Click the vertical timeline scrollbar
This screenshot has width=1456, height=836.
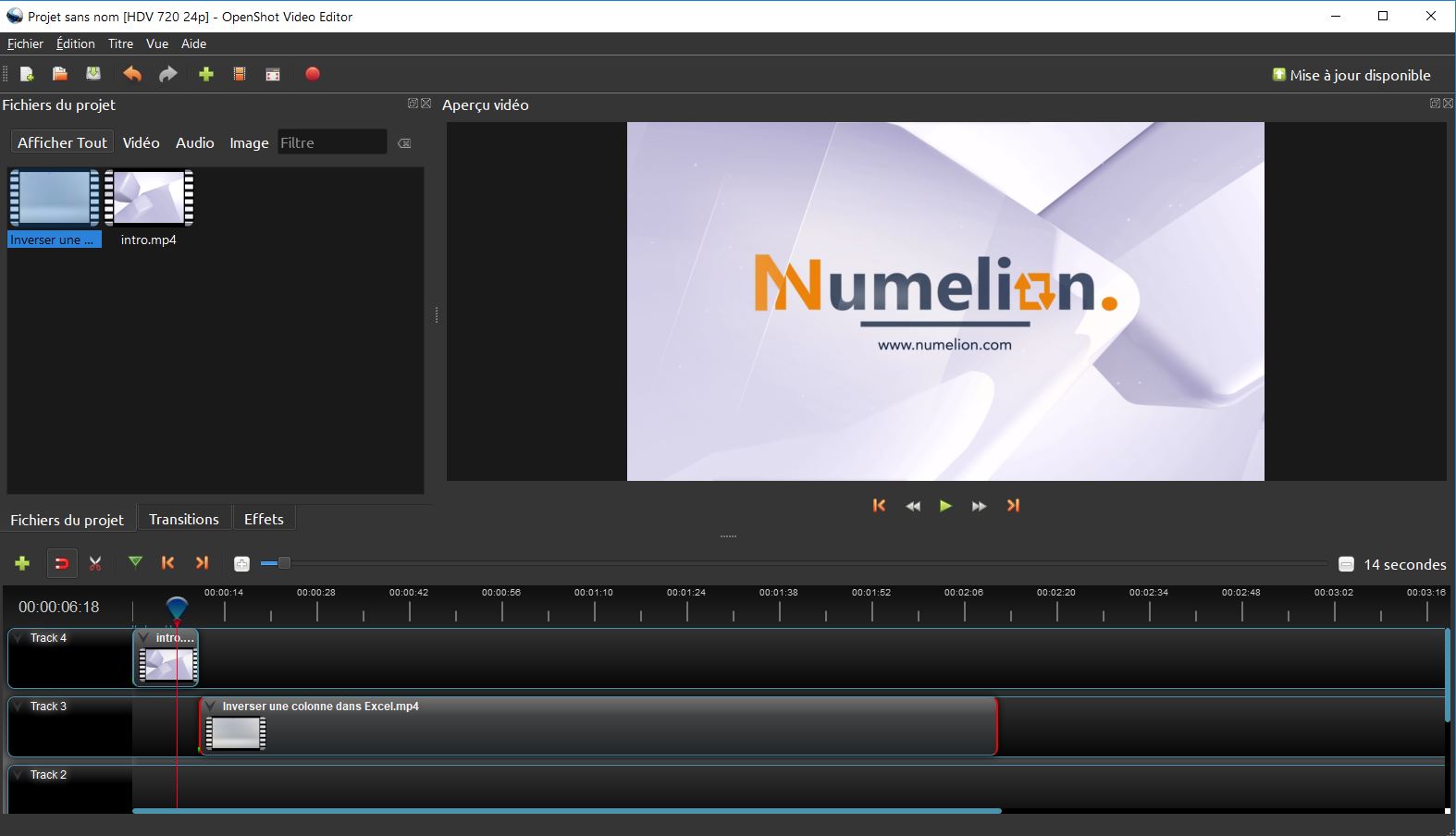point(1448,675)
